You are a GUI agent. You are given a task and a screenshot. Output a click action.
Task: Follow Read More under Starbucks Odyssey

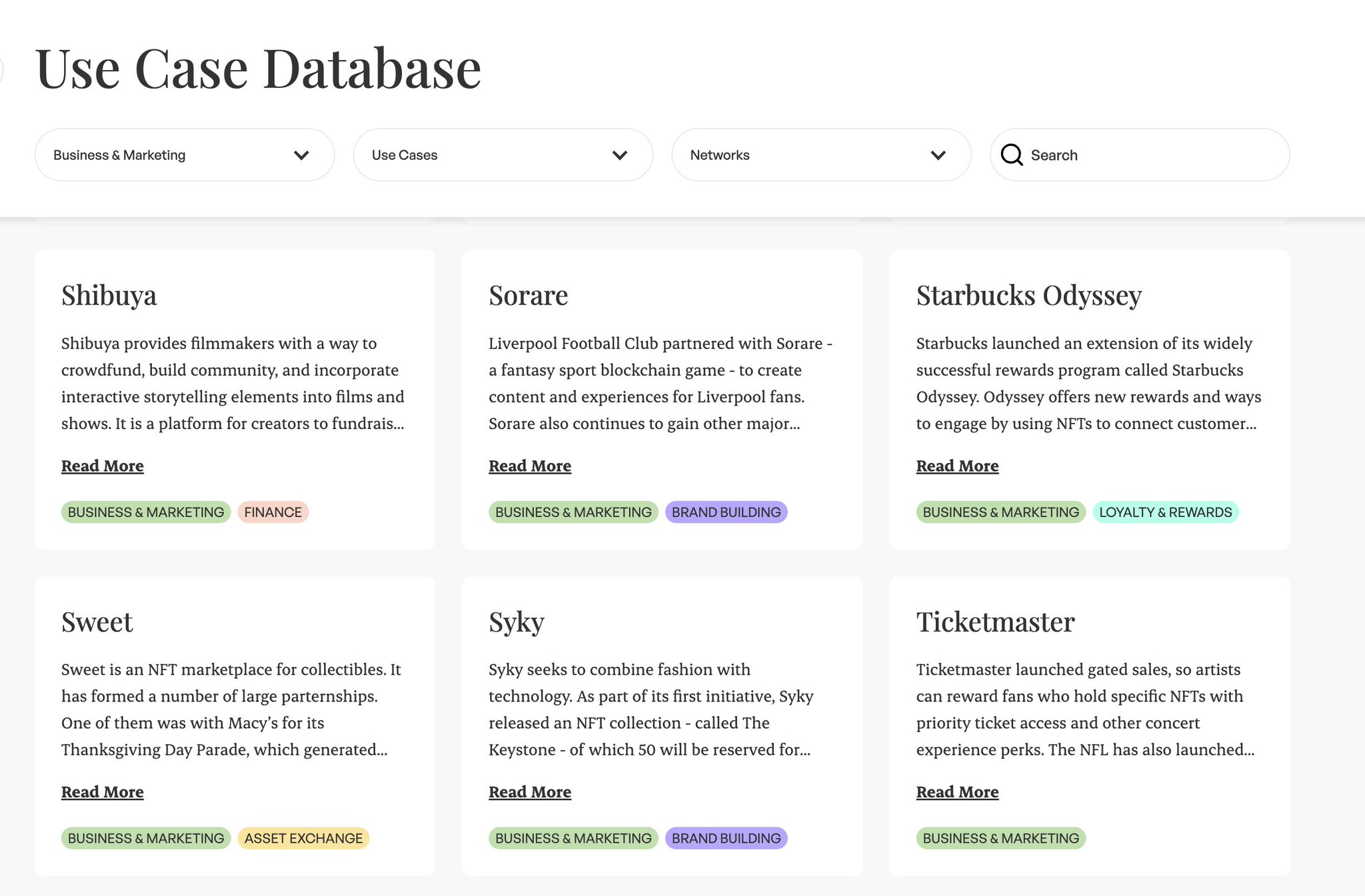(957, 466)
